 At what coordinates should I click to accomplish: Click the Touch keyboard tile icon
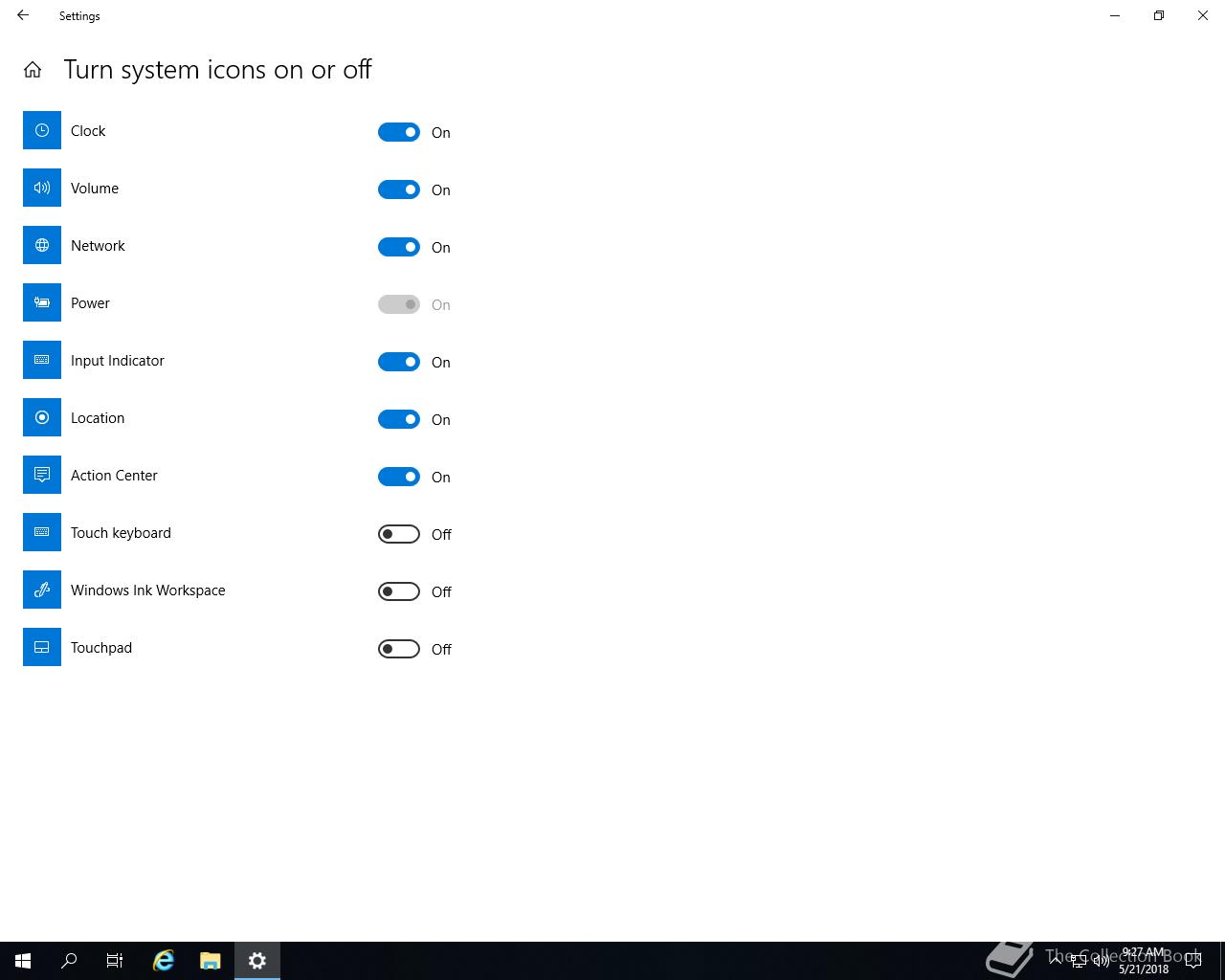click(x=42, y=532)
